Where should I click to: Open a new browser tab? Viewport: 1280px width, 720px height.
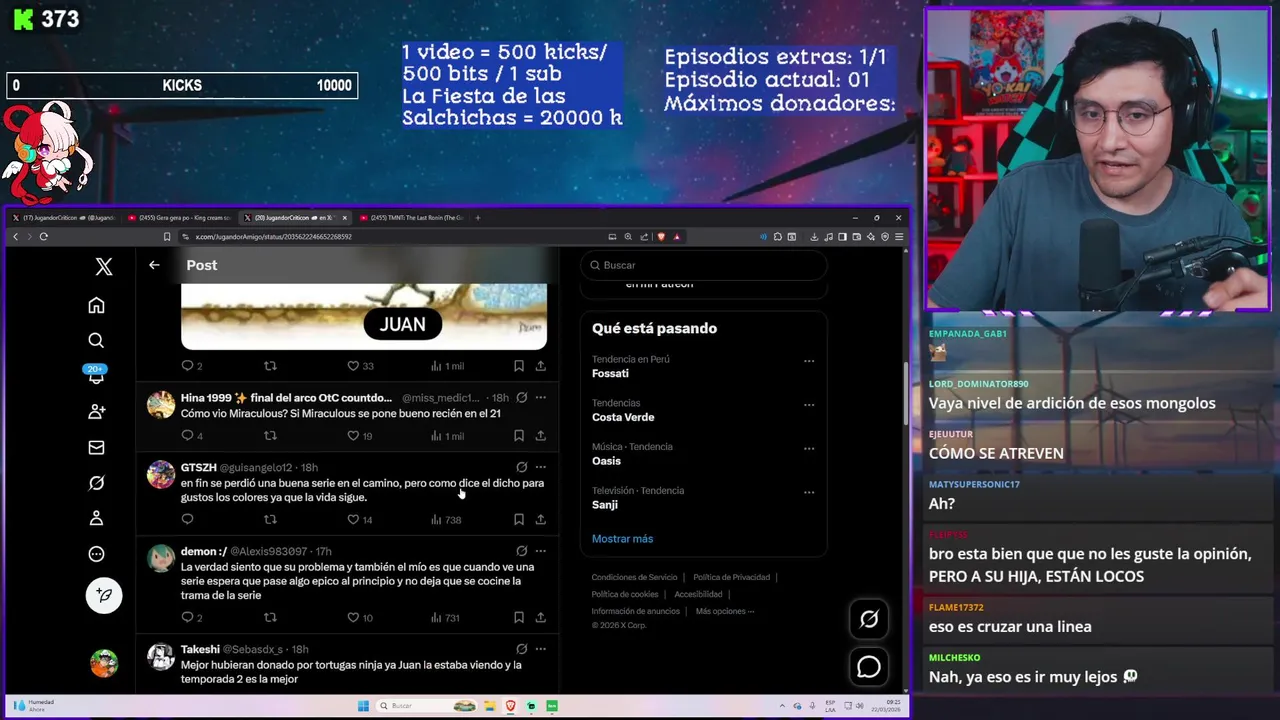[478, 217]
